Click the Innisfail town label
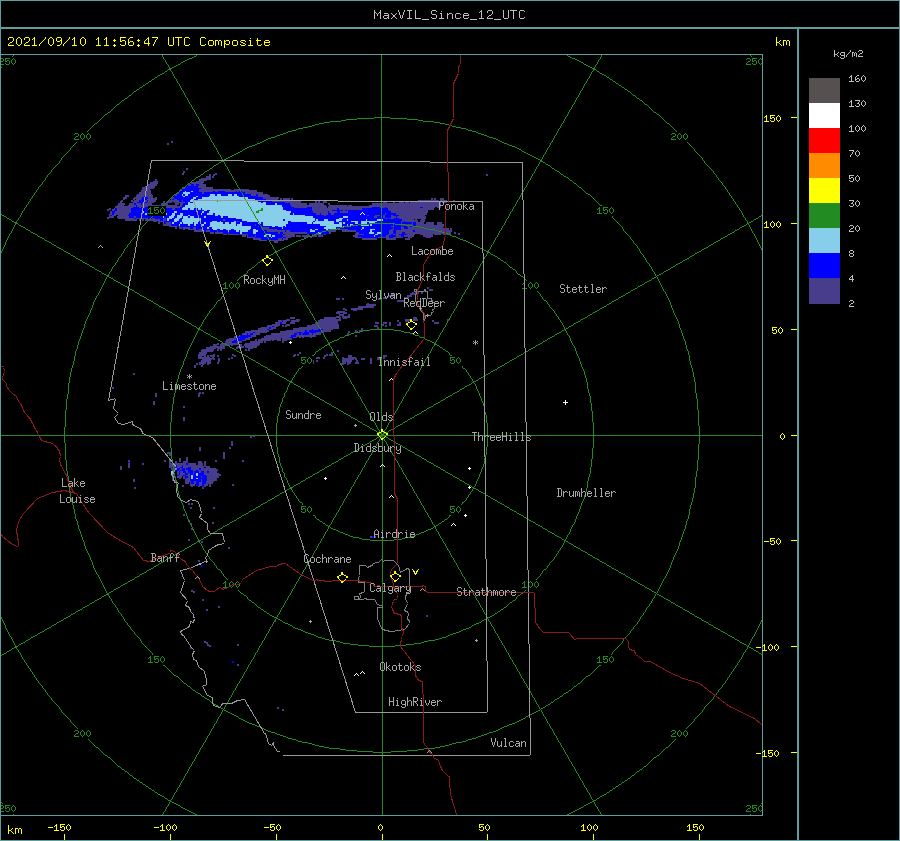900x841 pixels. click(x=404, y=362)
